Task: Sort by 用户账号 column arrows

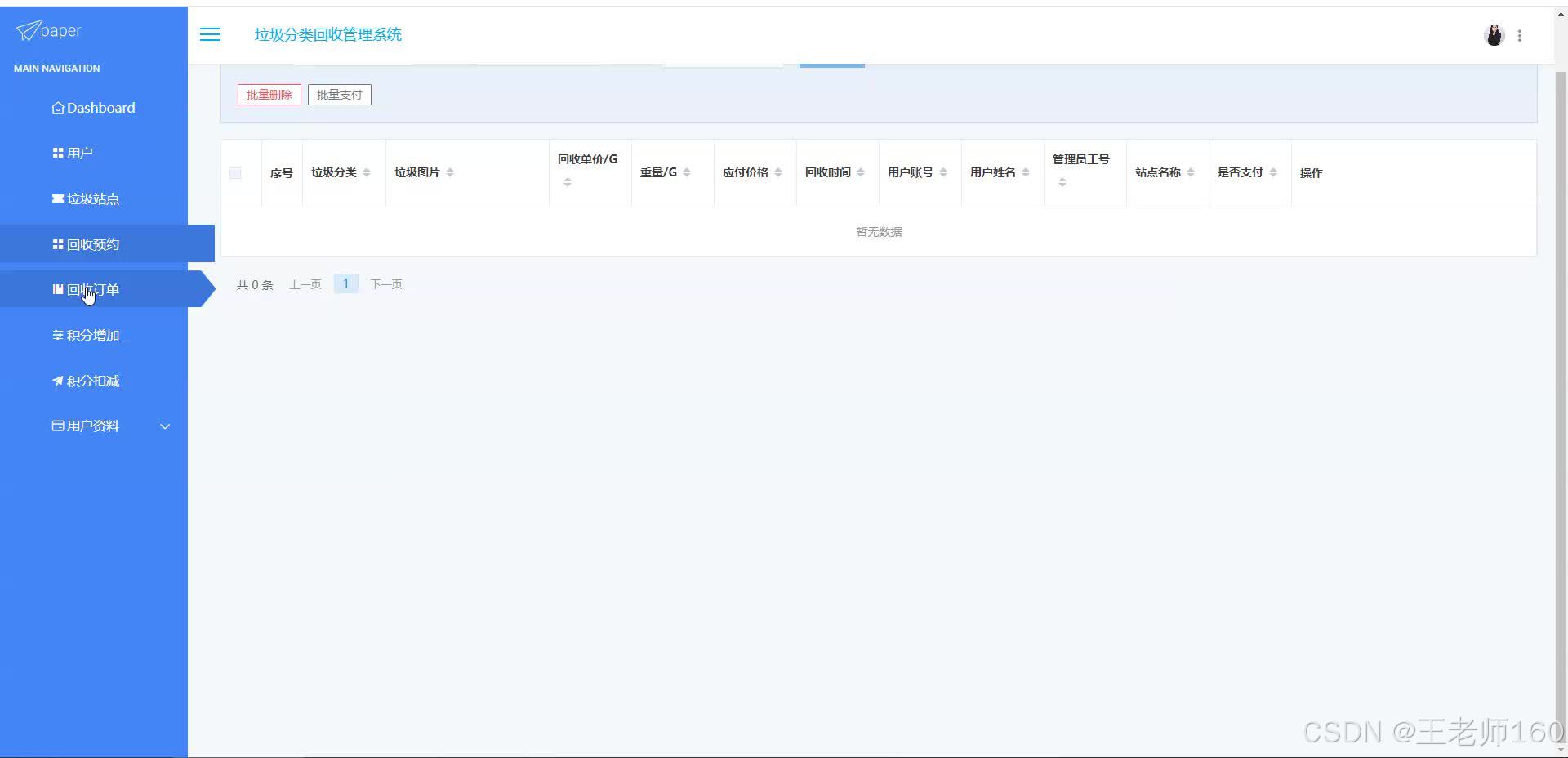Action: [x=943, y=172]
